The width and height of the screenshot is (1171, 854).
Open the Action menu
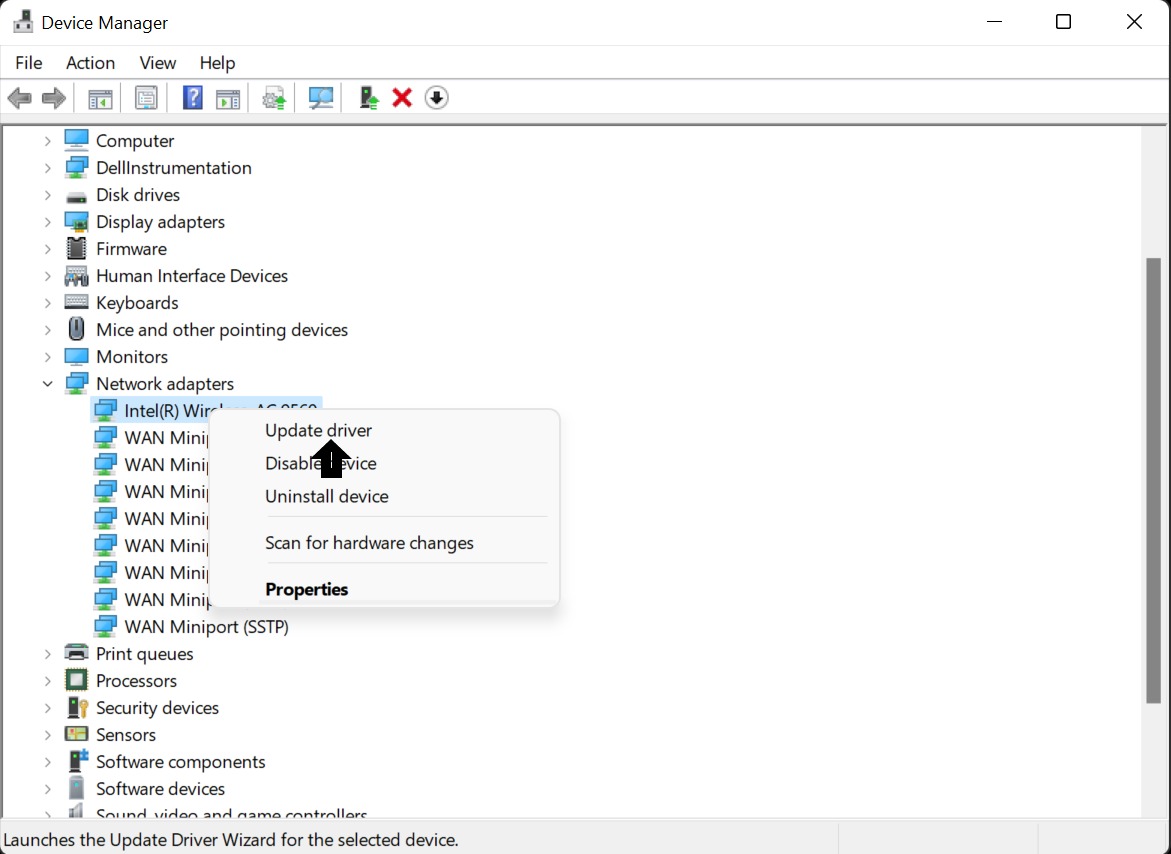click(90, 63)
